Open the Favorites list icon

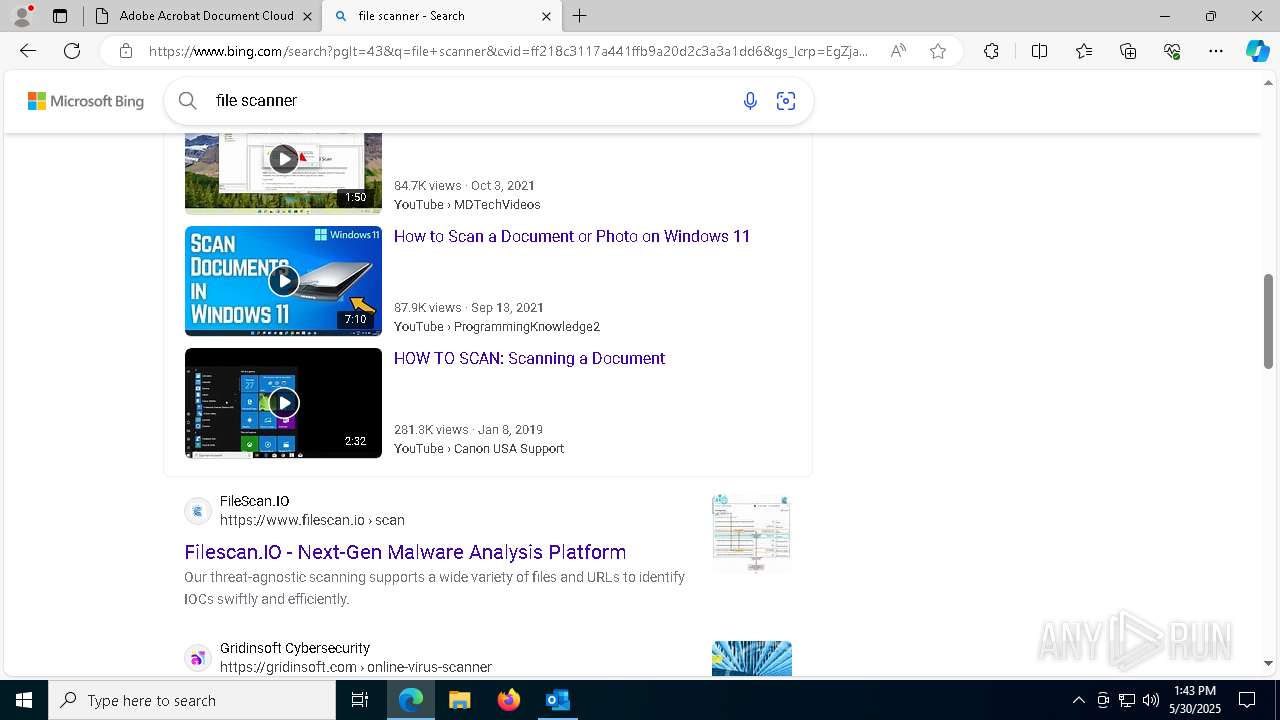1084,51
